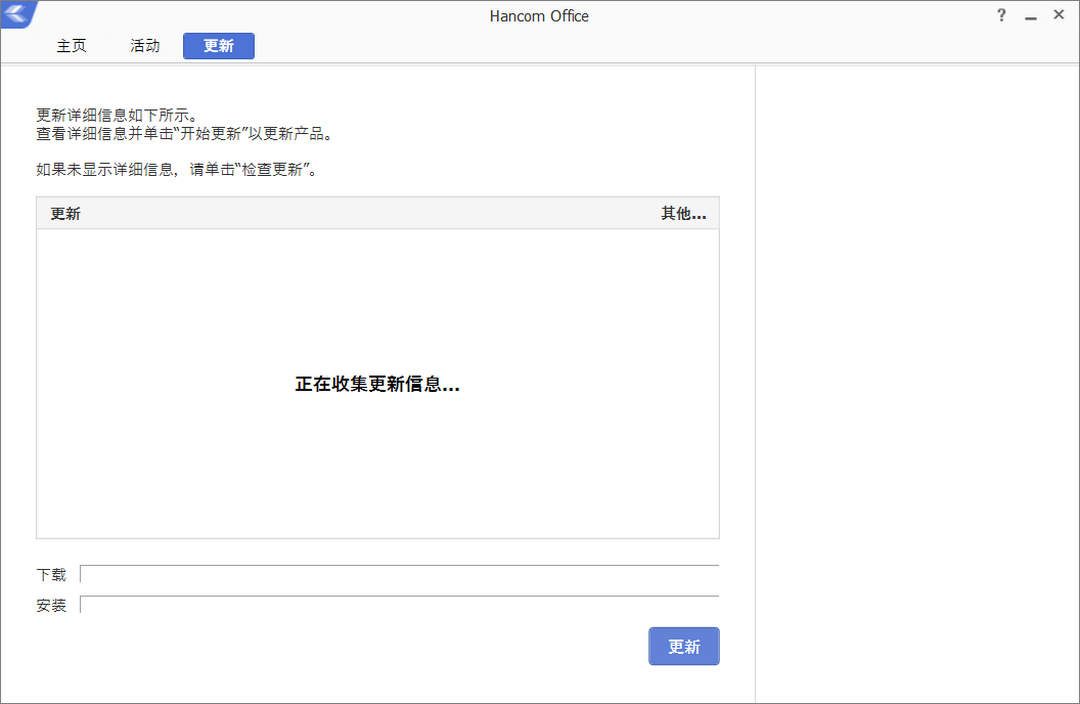Click the 下载 progress bar
Viewport: 1080px width, 704px height.
pos(399,574)
